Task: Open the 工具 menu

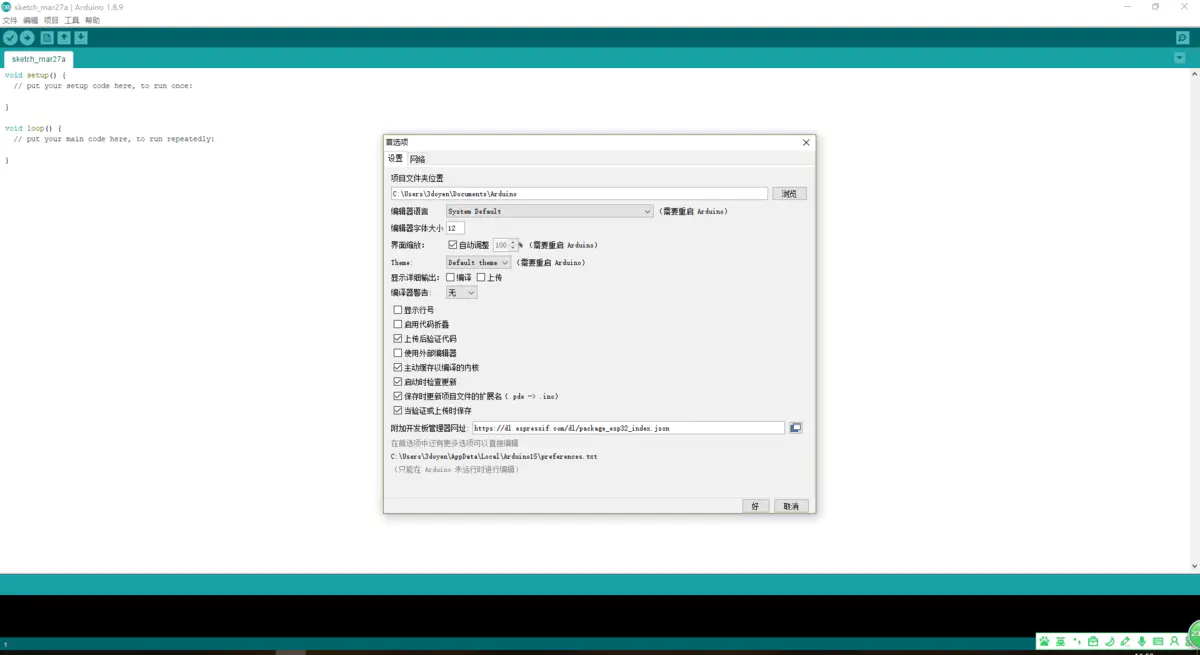Action: coord(72,20)
